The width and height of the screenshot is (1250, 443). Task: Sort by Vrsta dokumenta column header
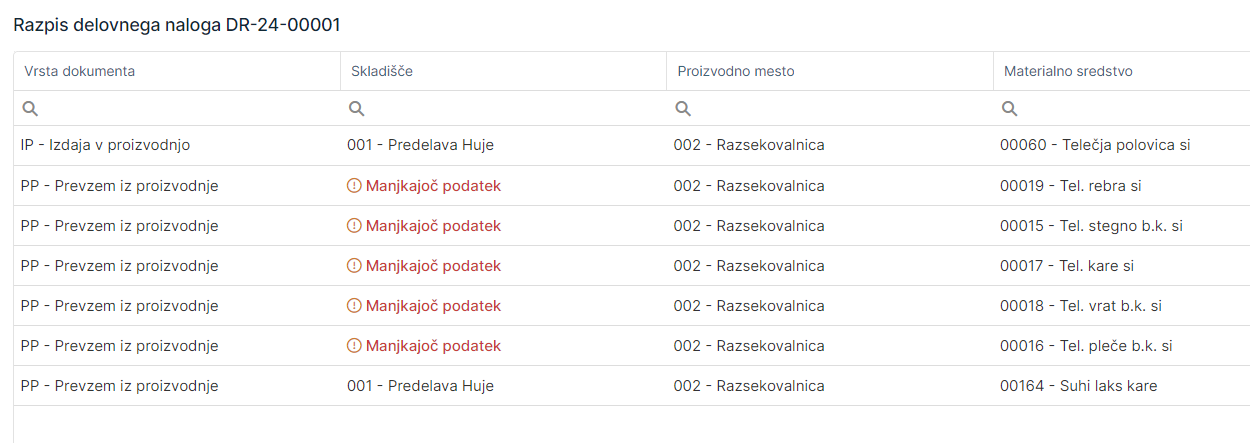[80, 71]
